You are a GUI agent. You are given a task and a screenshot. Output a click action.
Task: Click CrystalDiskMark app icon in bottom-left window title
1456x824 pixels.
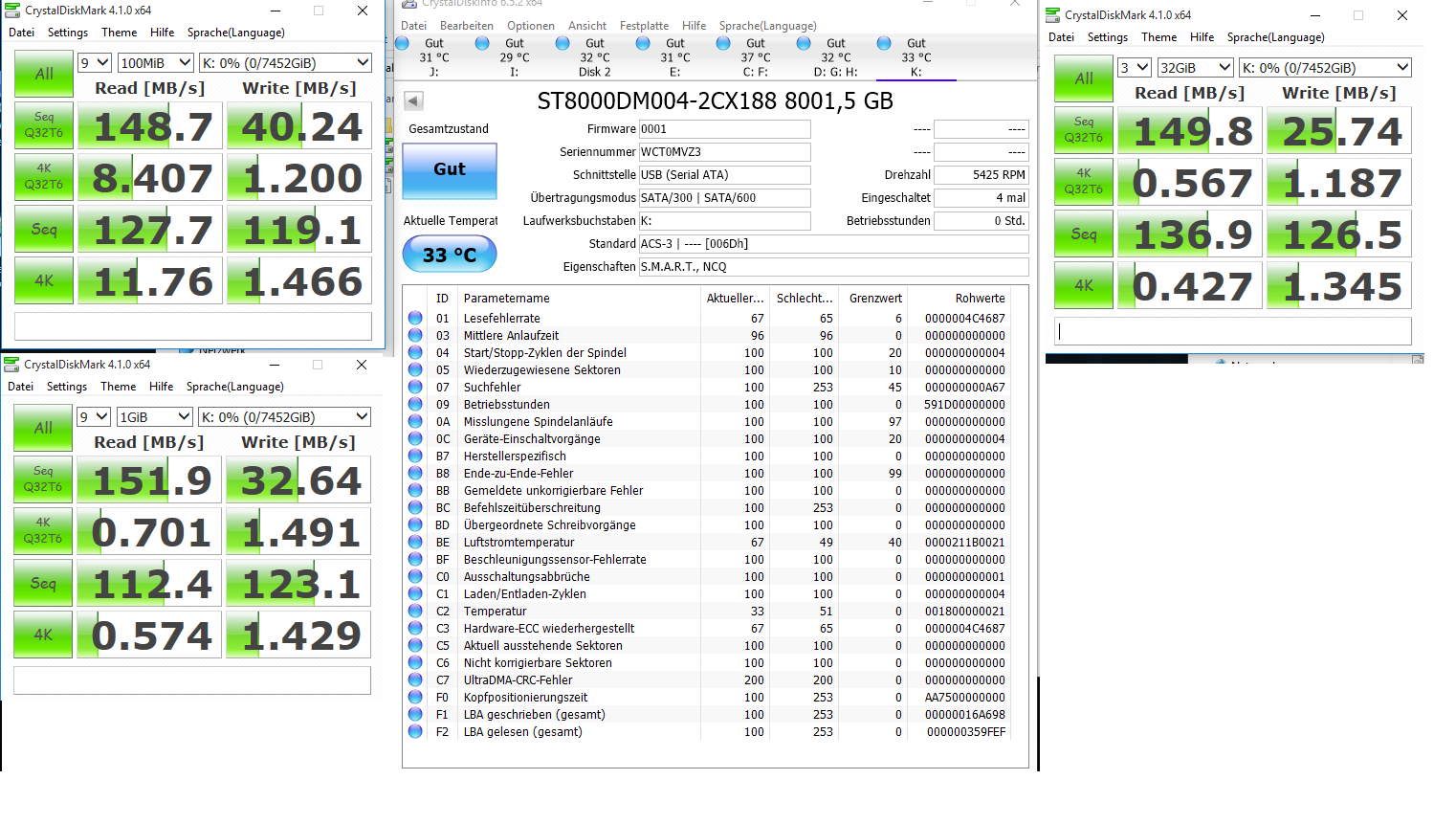pos(11,365)
